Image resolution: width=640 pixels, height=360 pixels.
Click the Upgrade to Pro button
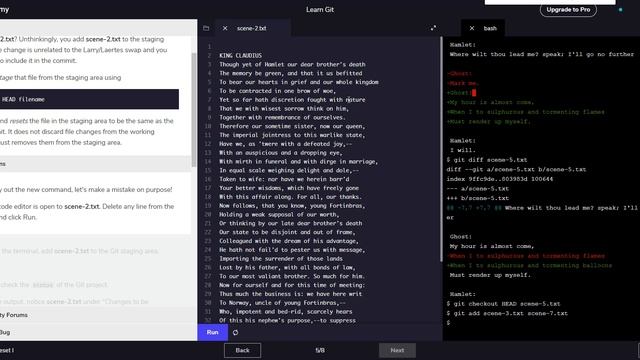568,9
